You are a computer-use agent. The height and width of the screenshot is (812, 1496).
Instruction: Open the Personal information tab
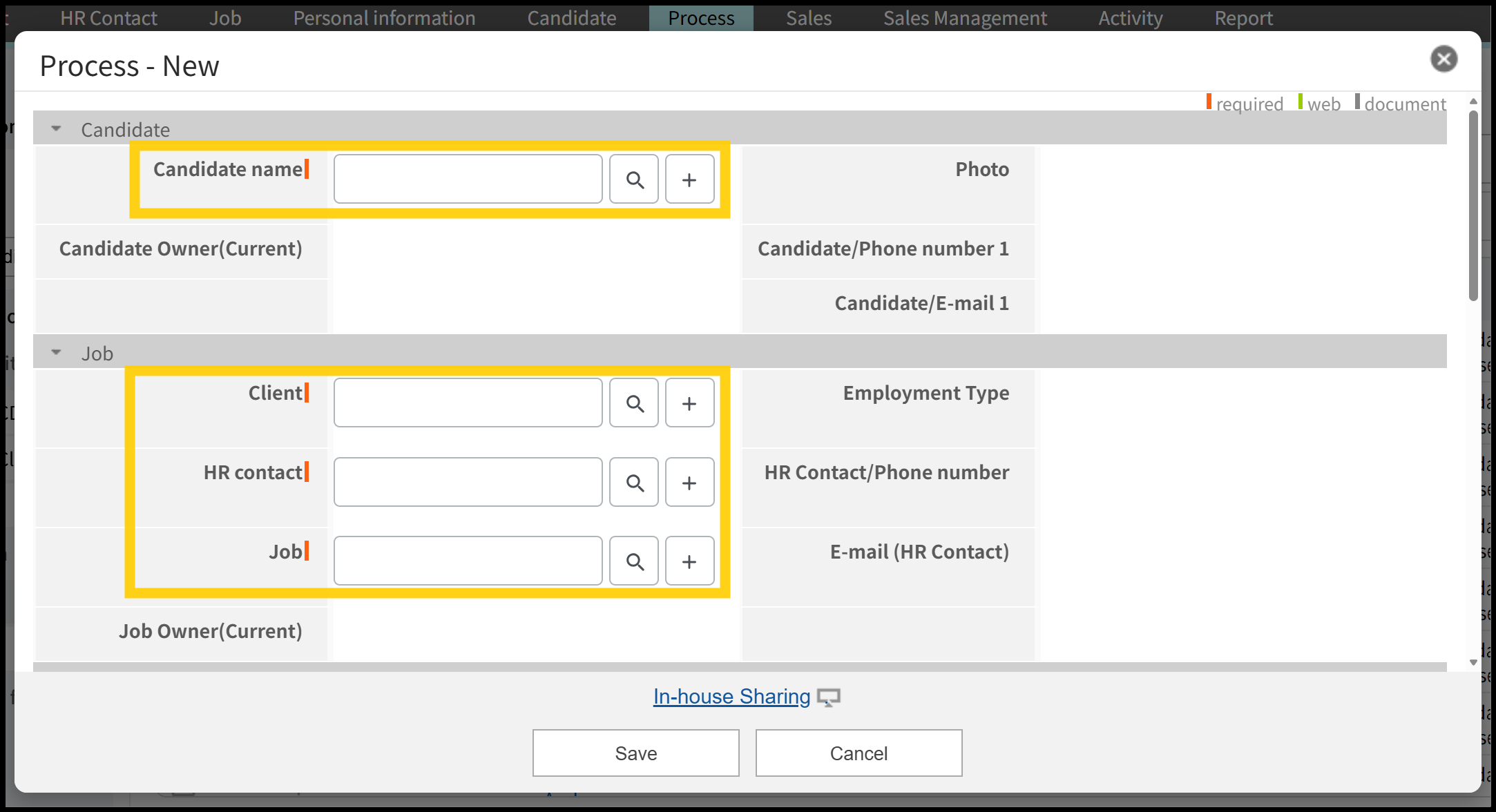click(x=384, y=18)
